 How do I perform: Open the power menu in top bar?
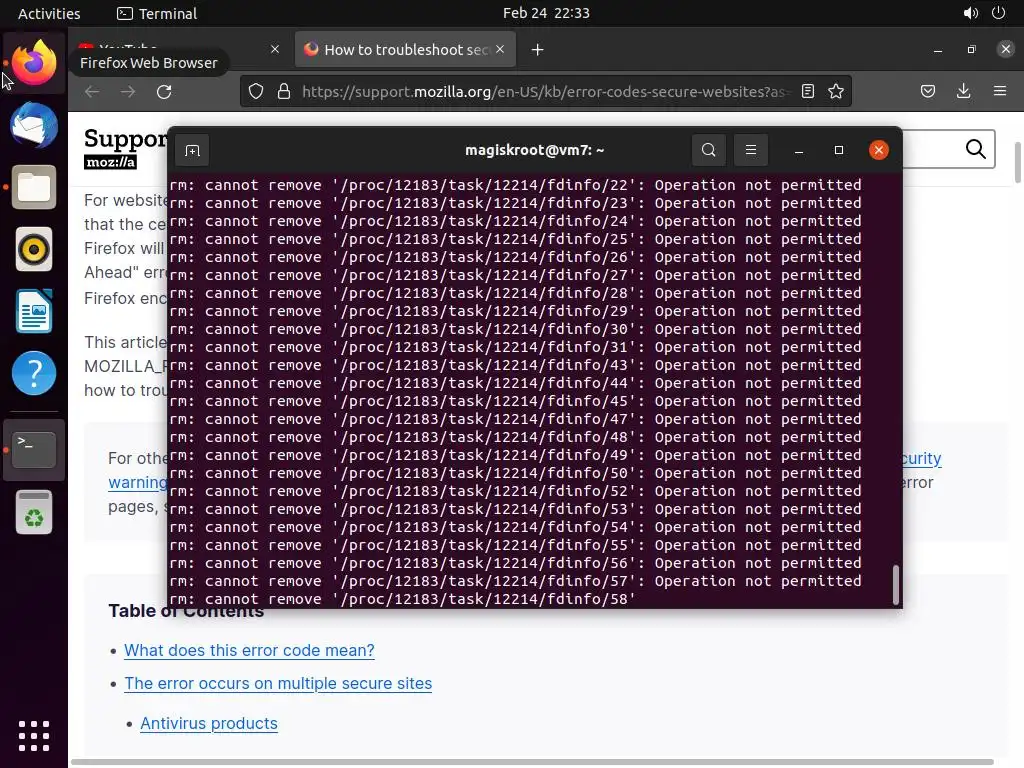click(x=999, y=13)
